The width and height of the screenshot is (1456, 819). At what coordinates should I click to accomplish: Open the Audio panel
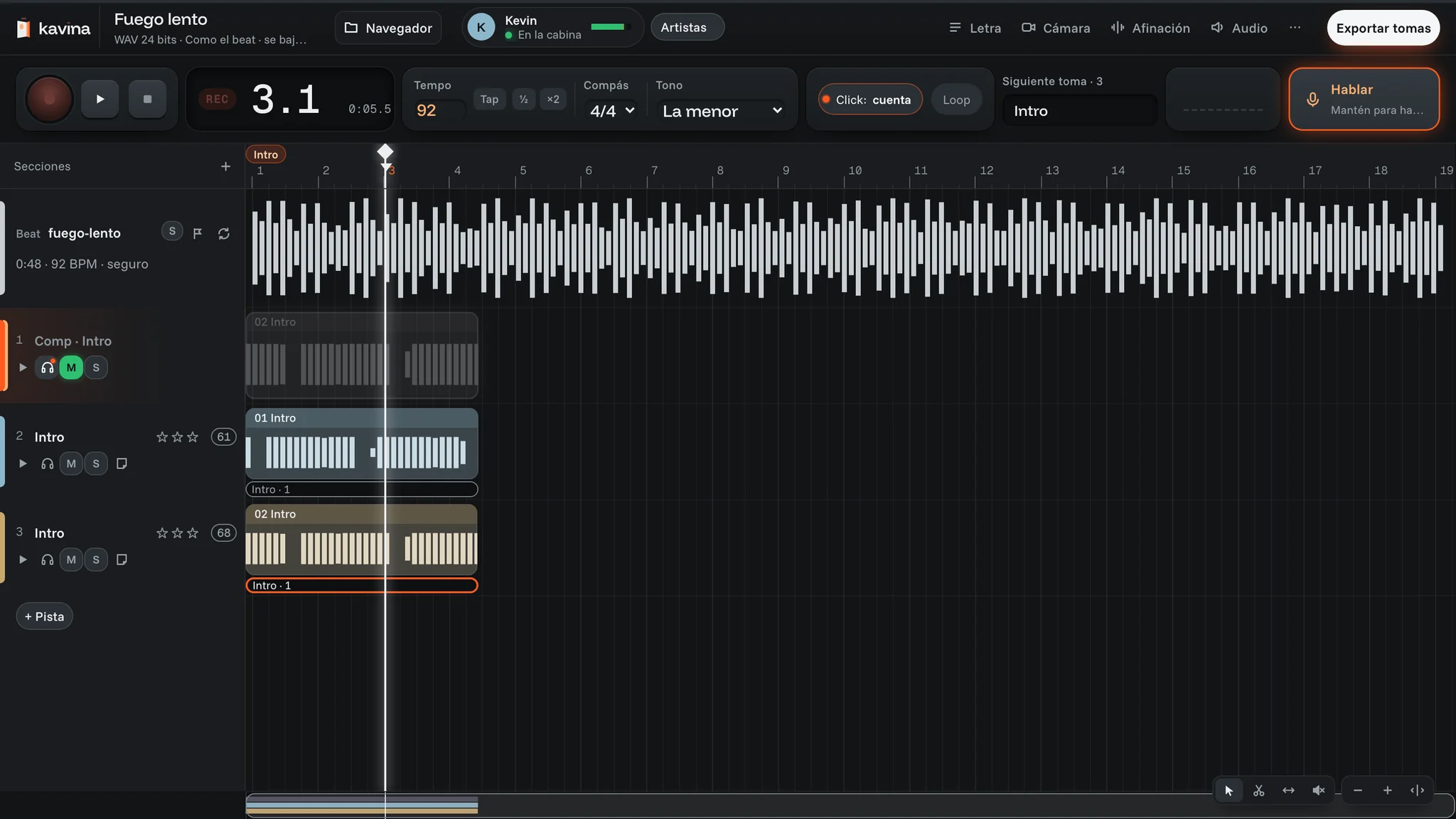(x=1239, y=28)
